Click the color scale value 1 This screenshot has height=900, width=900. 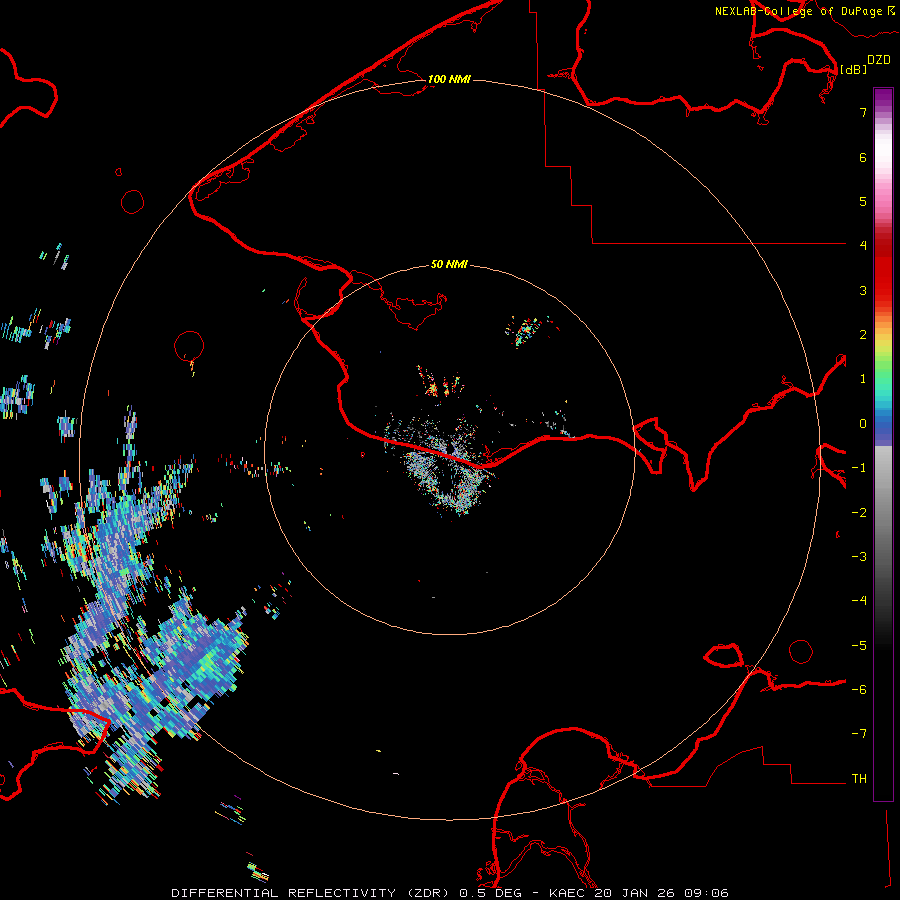coord(863,379)
